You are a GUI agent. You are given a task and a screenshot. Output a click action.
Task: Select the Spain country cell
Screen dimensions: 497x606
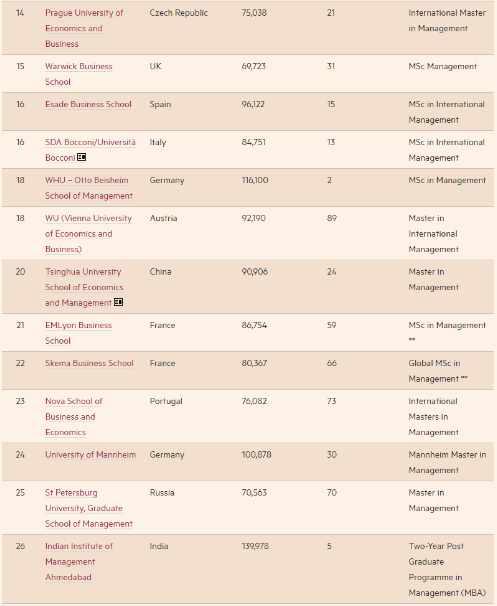click(160, 104)
